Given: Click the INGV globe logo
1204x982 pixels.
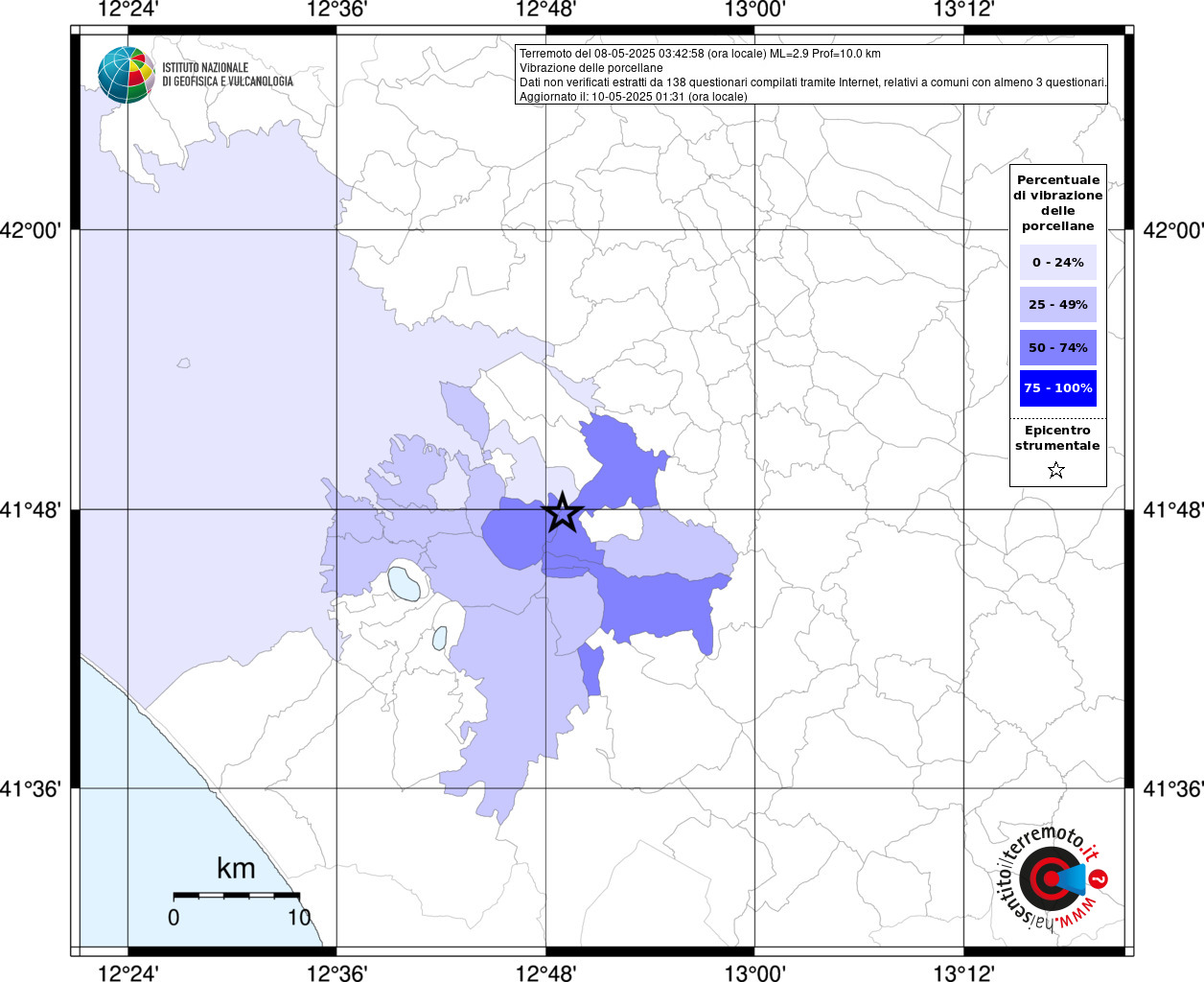Looking at the screenshot, I should click(x=126, y=75).
